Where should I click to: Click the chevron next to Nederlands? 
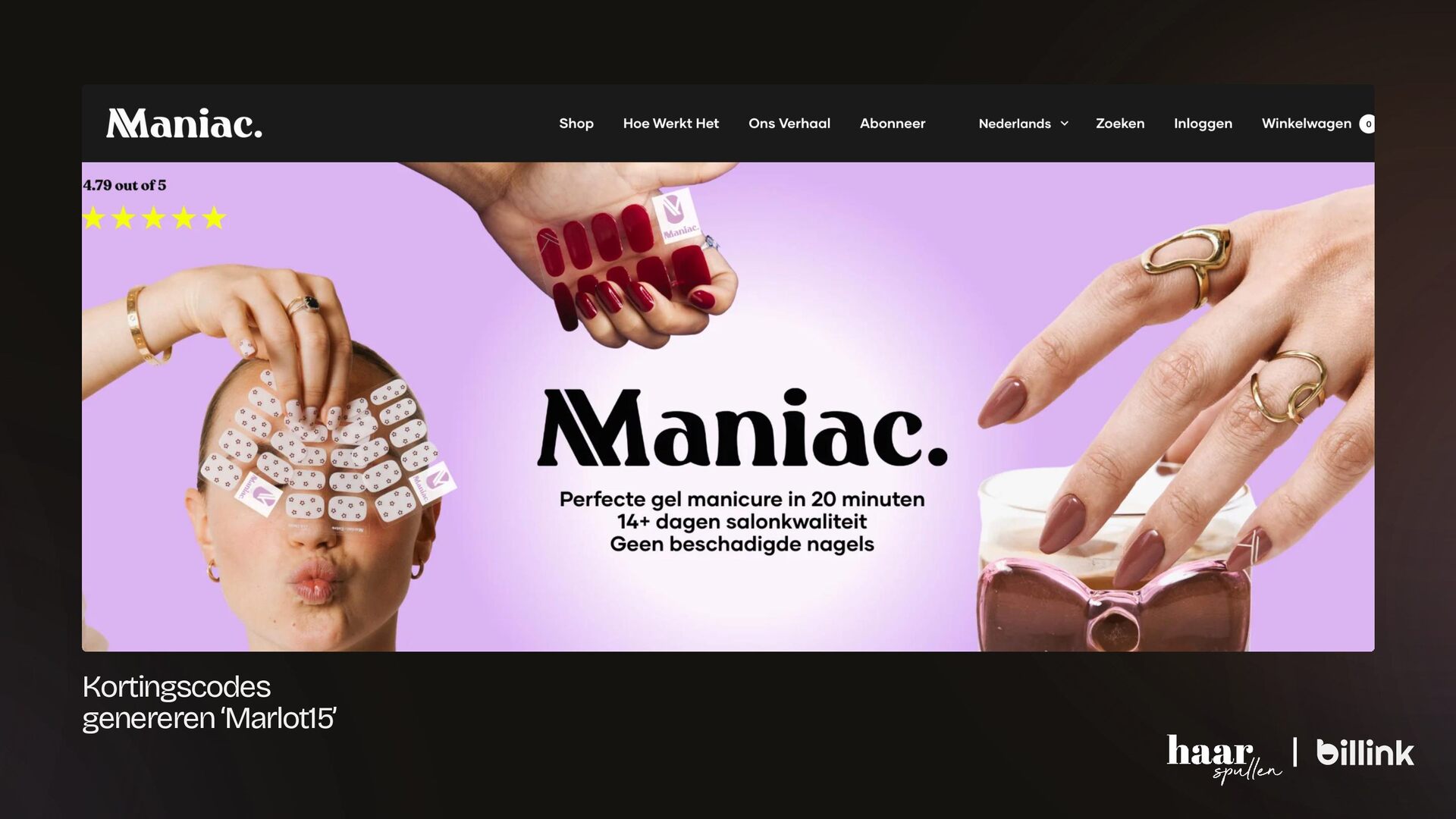coord(1065,124)
